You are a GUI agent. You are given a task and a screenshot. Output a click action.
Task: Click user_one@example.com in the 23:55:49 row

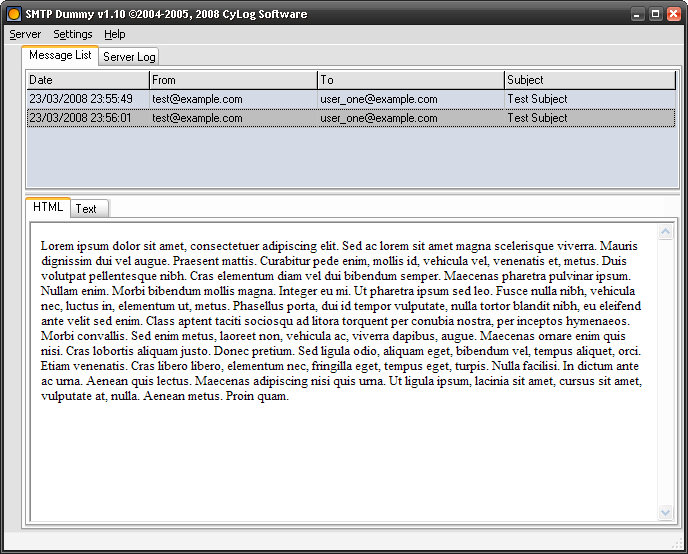pos(379,99)
